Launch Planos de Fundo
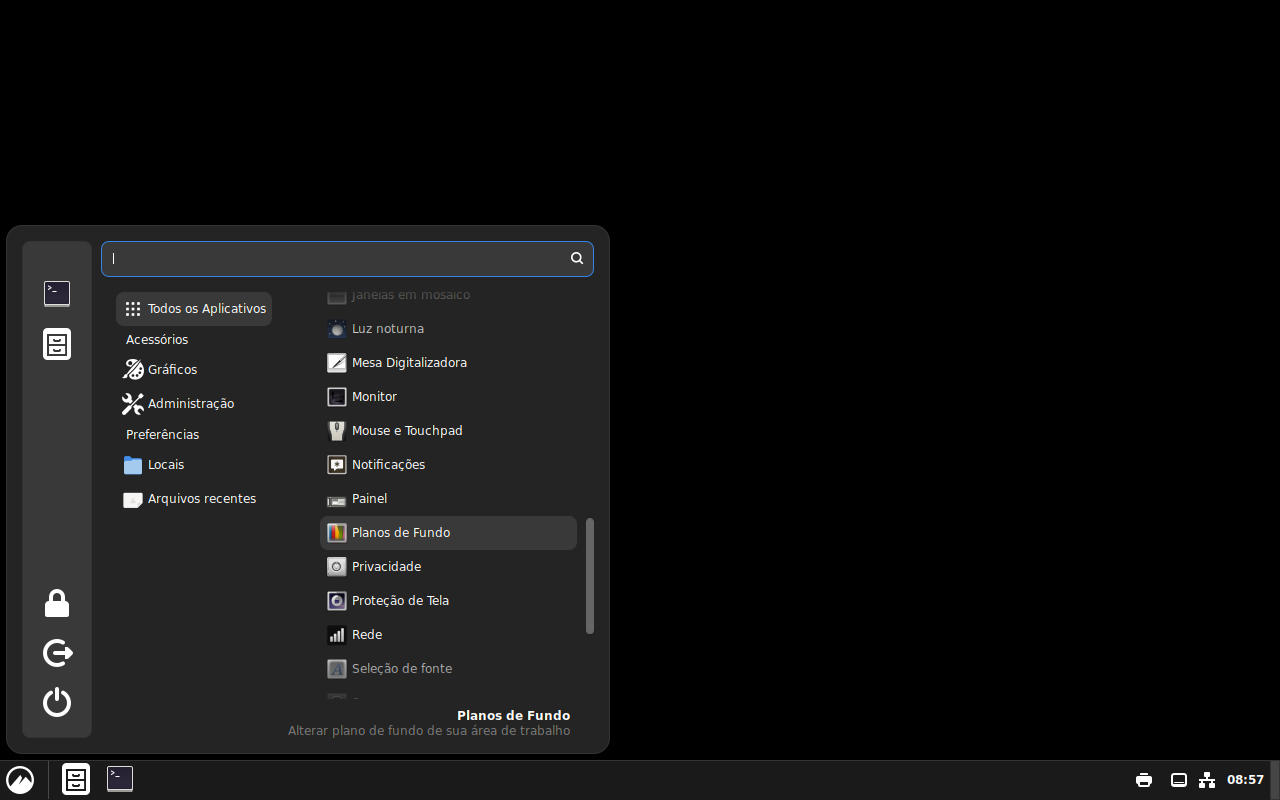This screenshot has height=800, width=1280. click(x=400, y=533)
